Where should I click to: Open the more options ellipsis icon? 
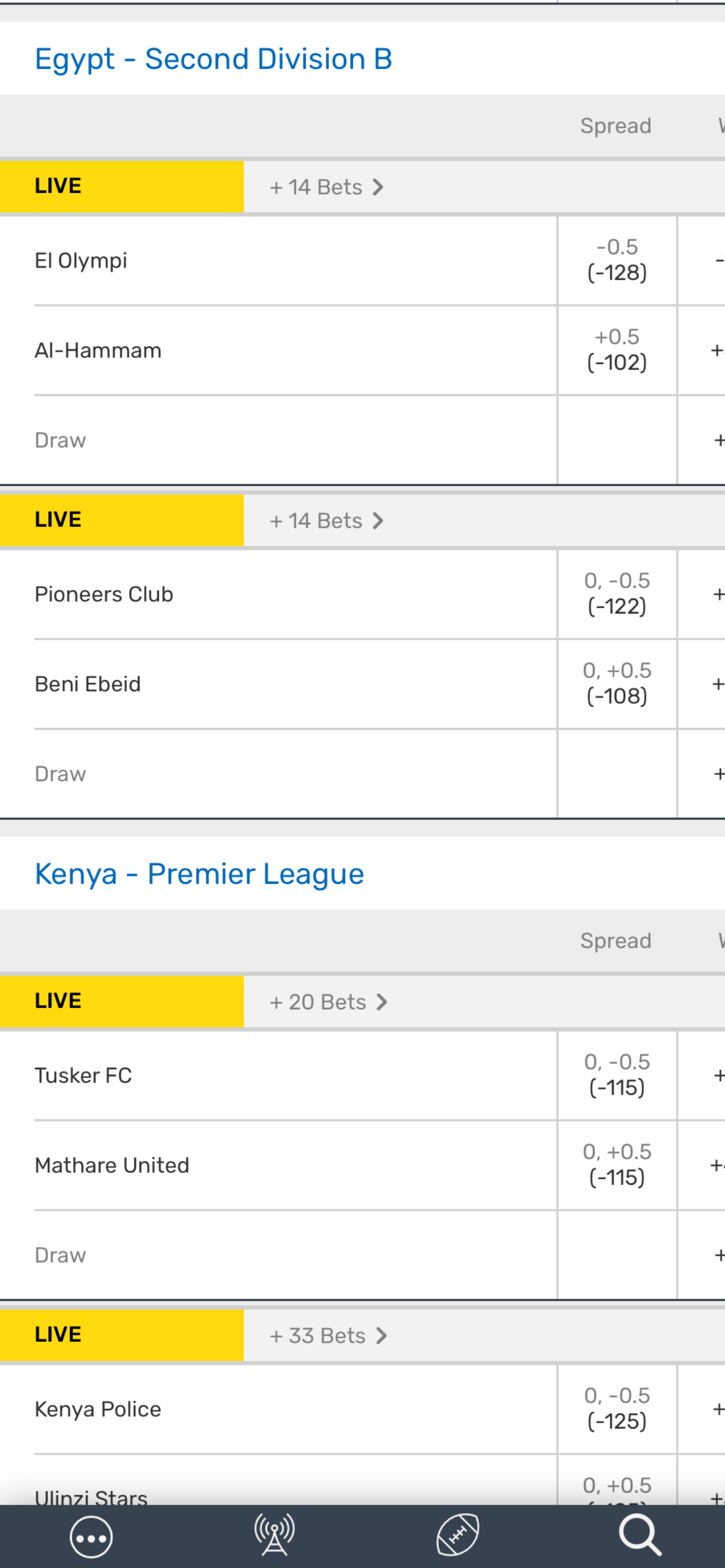click(91, 1538)
